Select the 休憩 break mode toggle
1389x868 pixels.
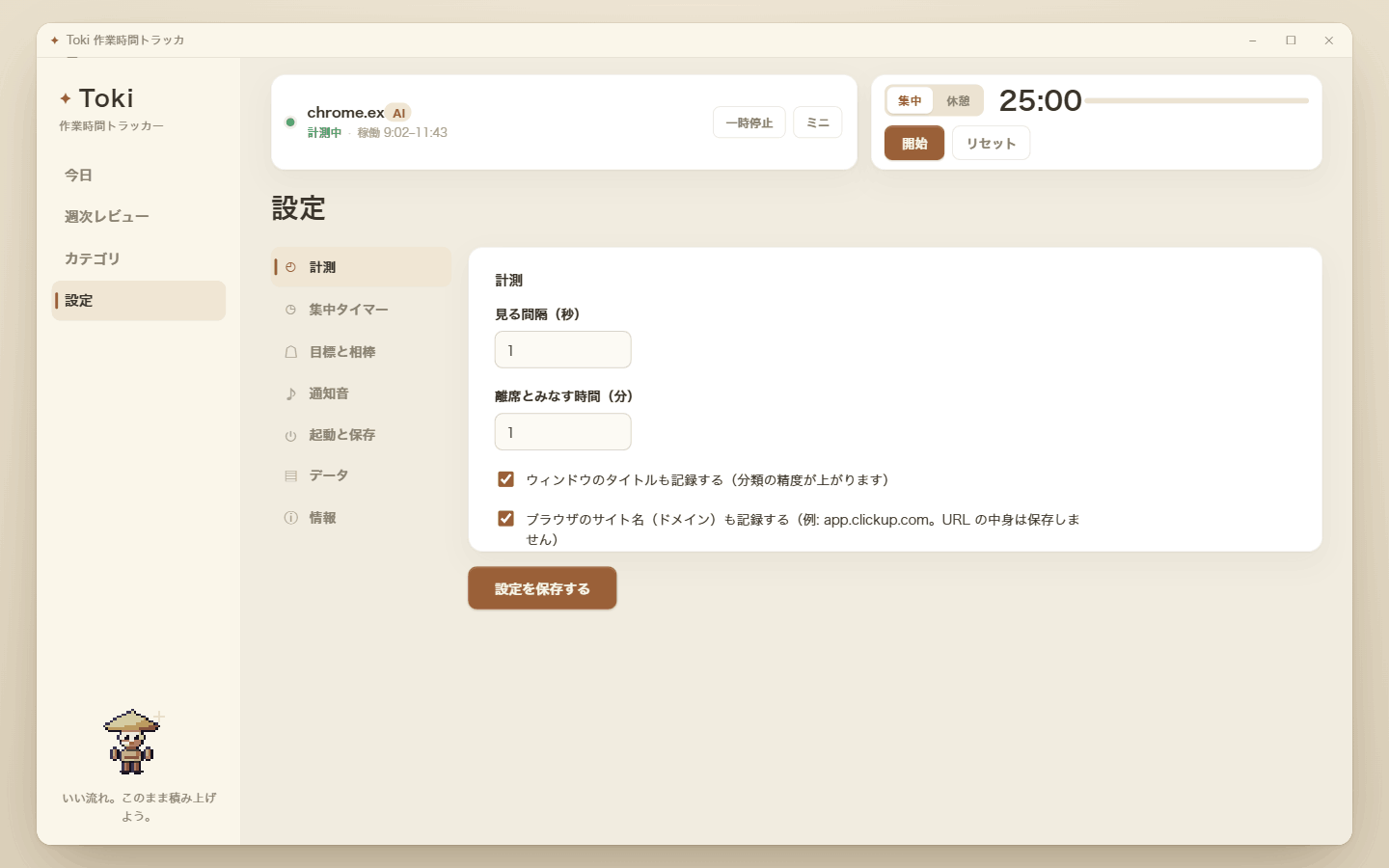pyautogui.click(x=958, y=100)
